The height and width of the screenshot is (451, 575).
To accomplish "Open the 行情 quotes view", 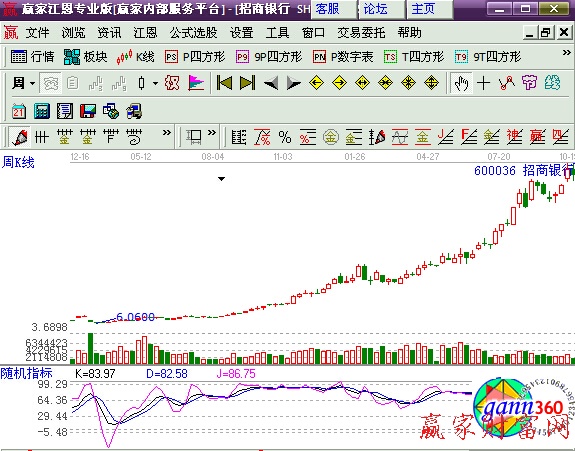I will pyautogui.click(x=32, y=57).
